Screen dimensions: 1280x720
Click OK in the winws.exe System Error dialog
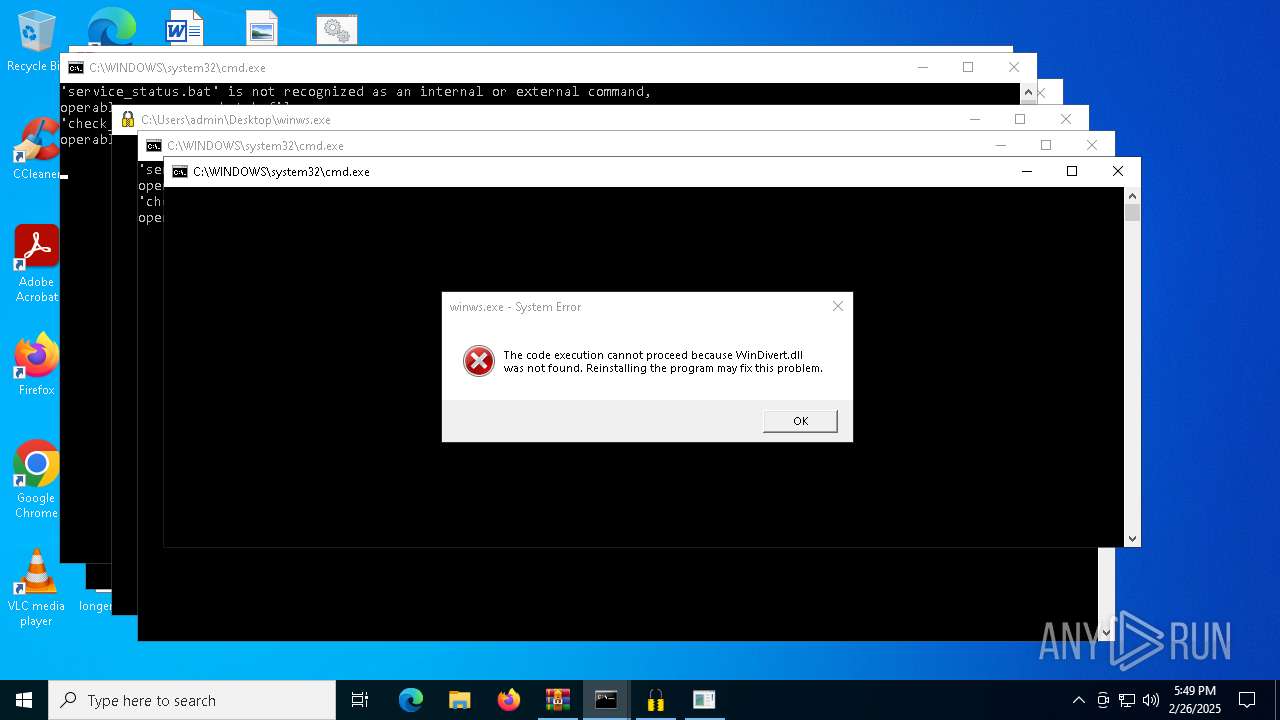pyautogui.click(x=800, y=421)
